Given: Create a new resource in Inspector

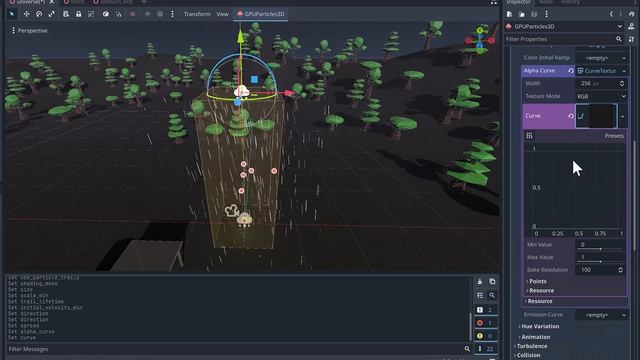Looking at the screenshot, I should (x=509, y=14).
